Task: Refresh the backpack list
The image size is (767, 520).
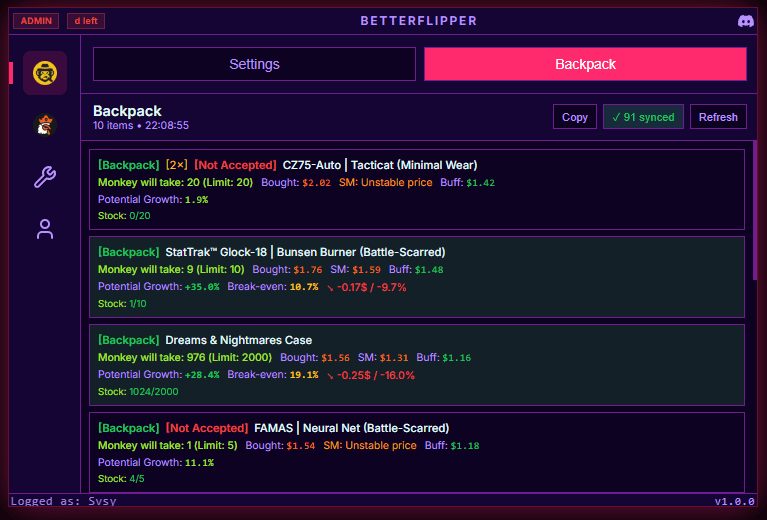Action: (x=718, y=117)
